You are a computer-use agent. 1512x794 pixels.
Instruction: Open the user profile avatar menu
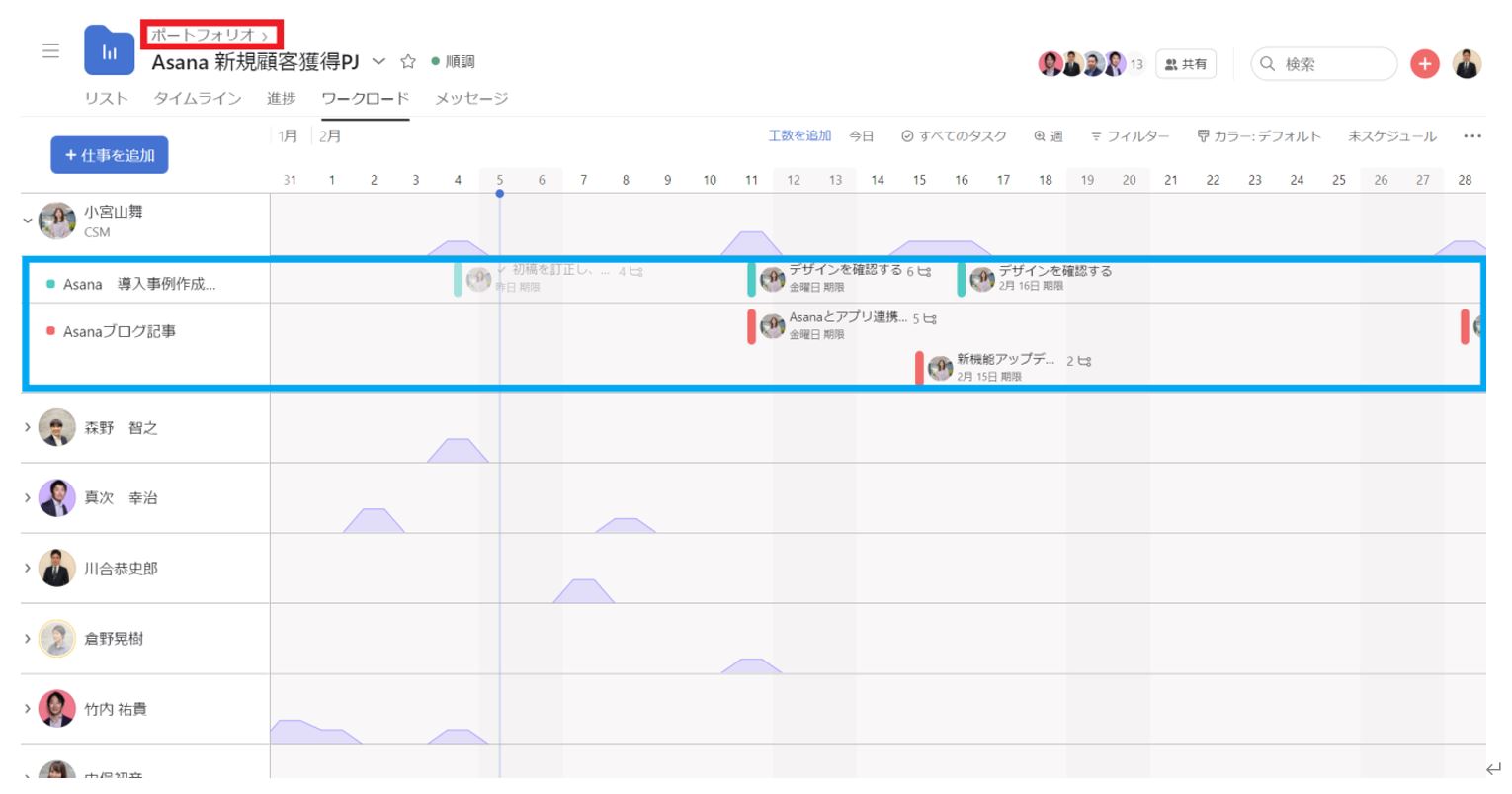1467,64
